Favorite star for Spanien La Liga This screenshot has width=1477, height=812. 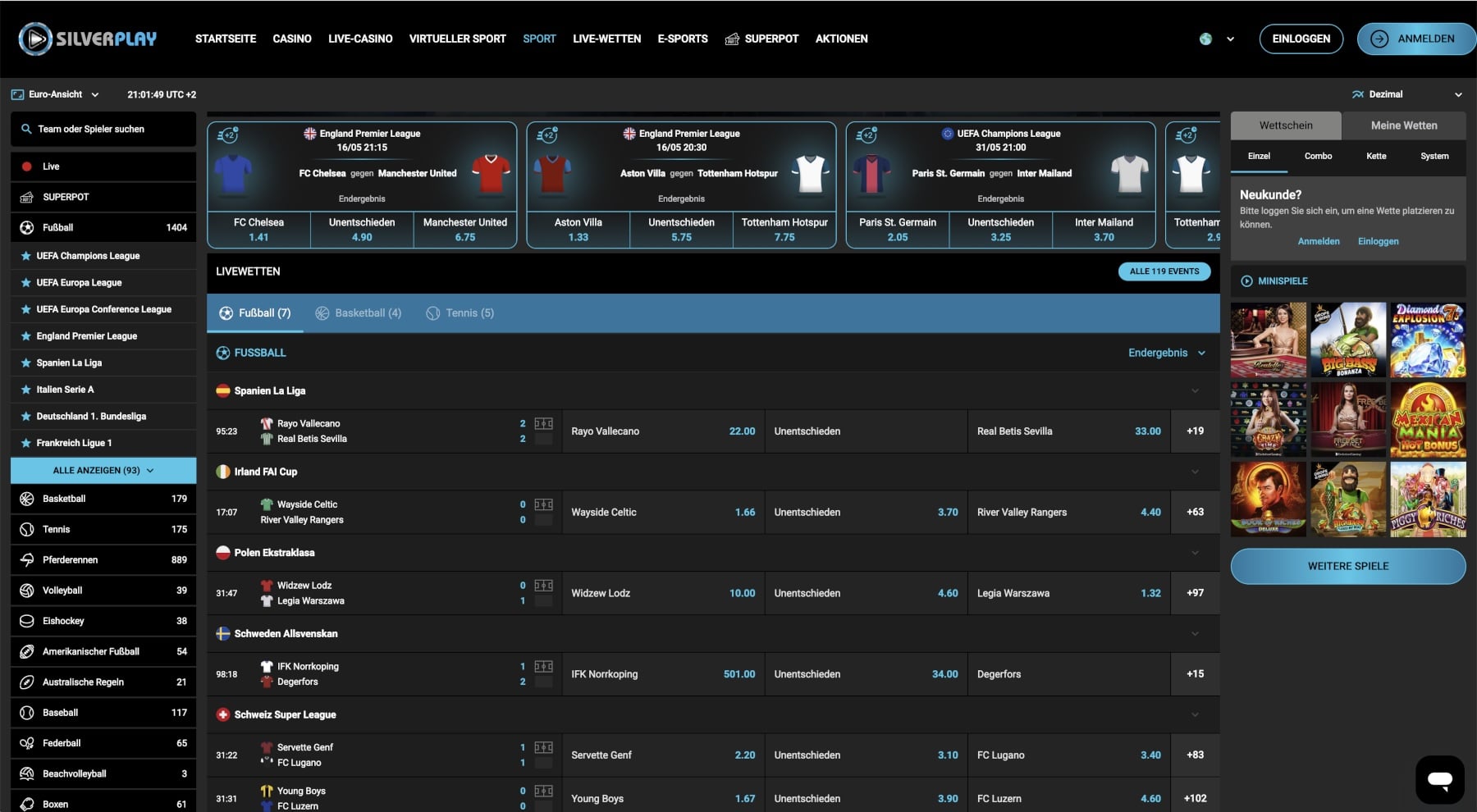pyautogui.click(x=26, y=363)
